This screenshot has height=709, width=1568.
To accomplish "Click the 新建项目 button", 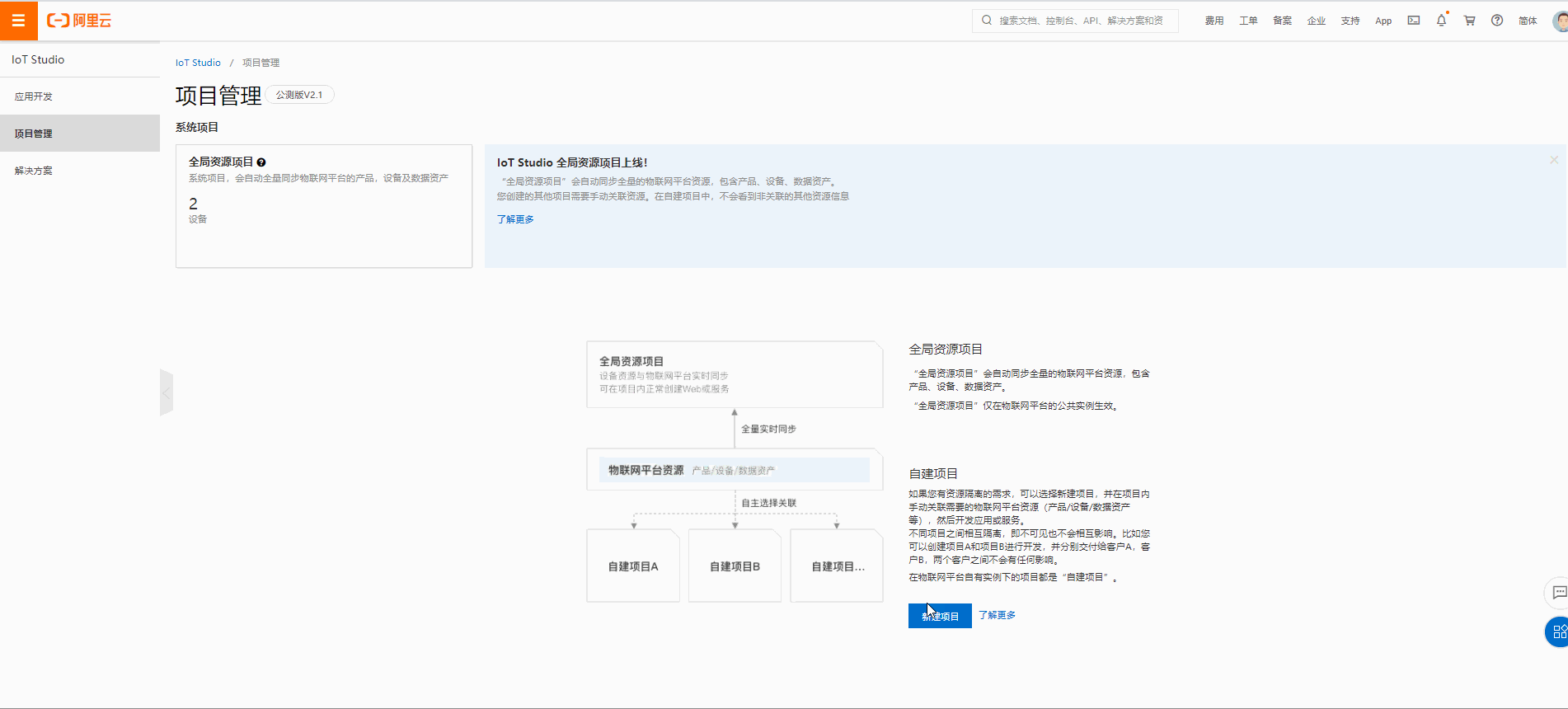I will pyautogui.click(x=940, y=616).
